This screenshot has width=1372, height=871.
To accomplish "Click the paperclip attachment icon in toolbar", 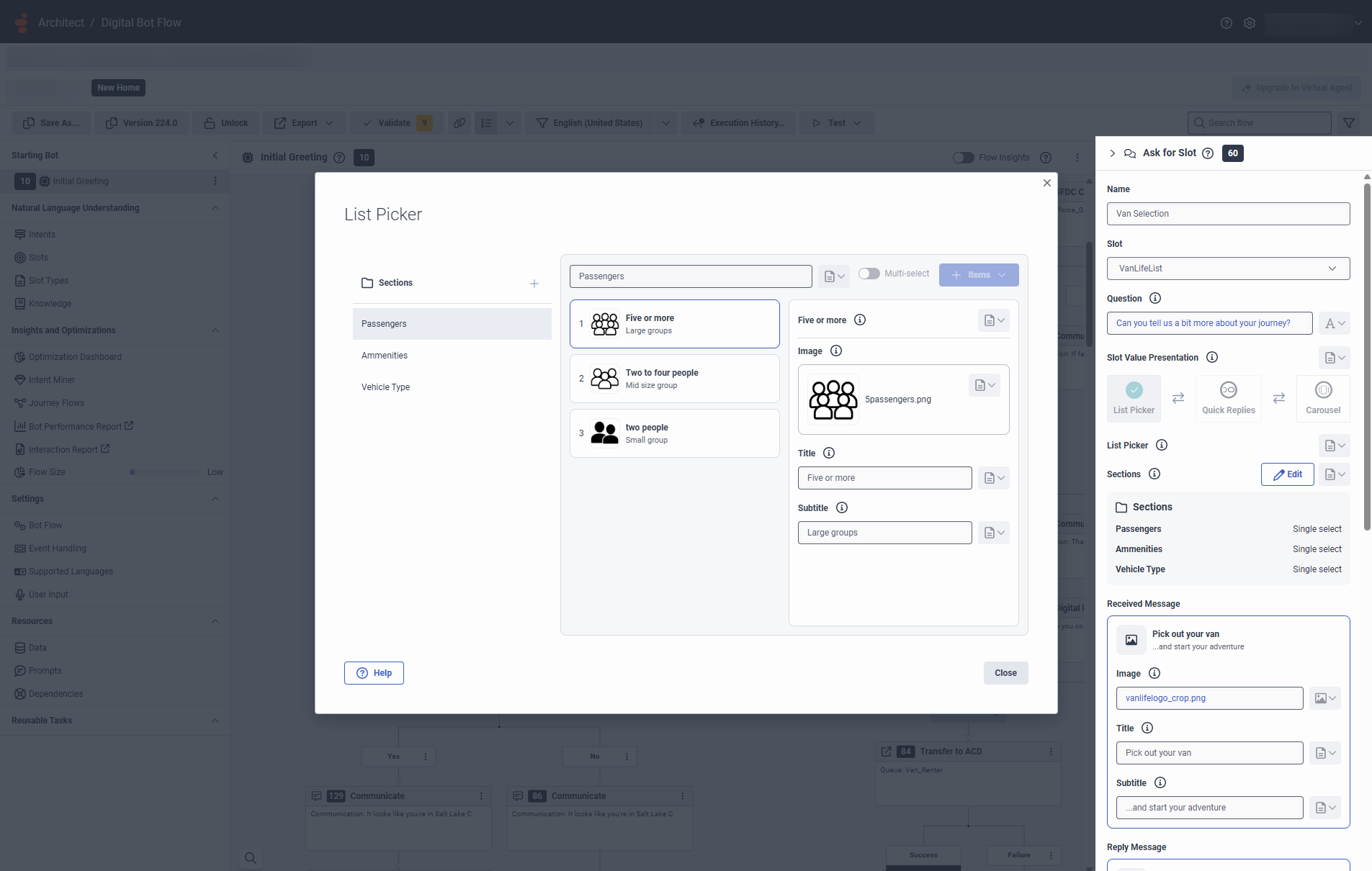I will click(x=459, y=122).
